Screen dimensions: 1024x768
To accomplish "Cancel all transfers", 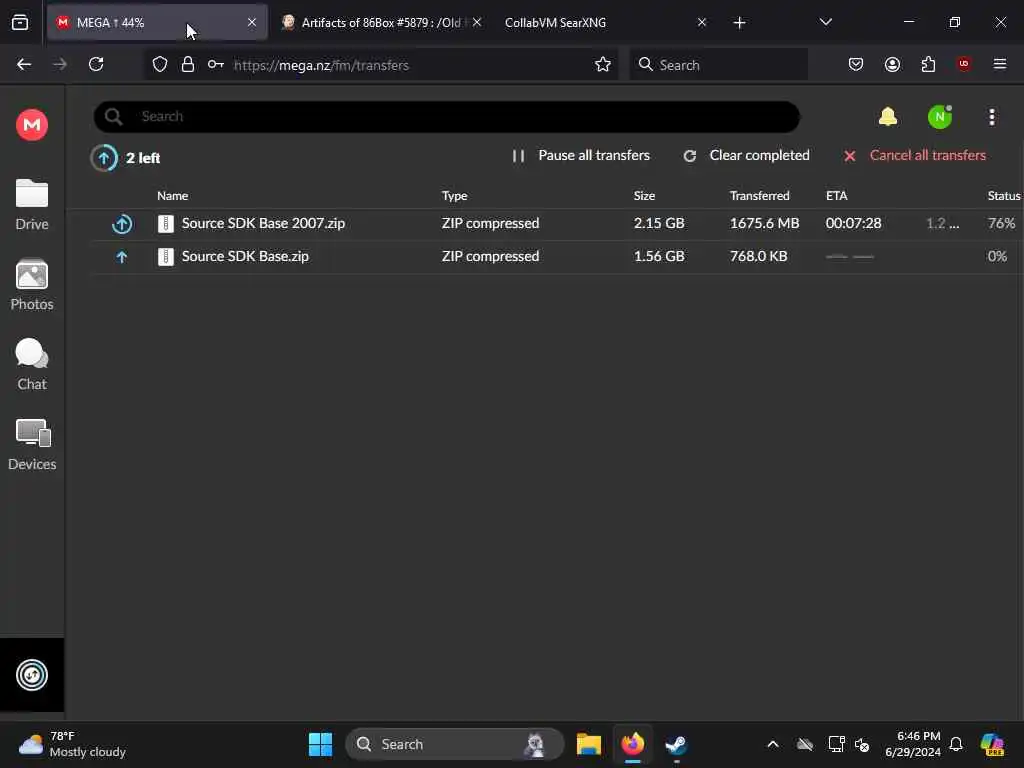I will tap(914, 155).
